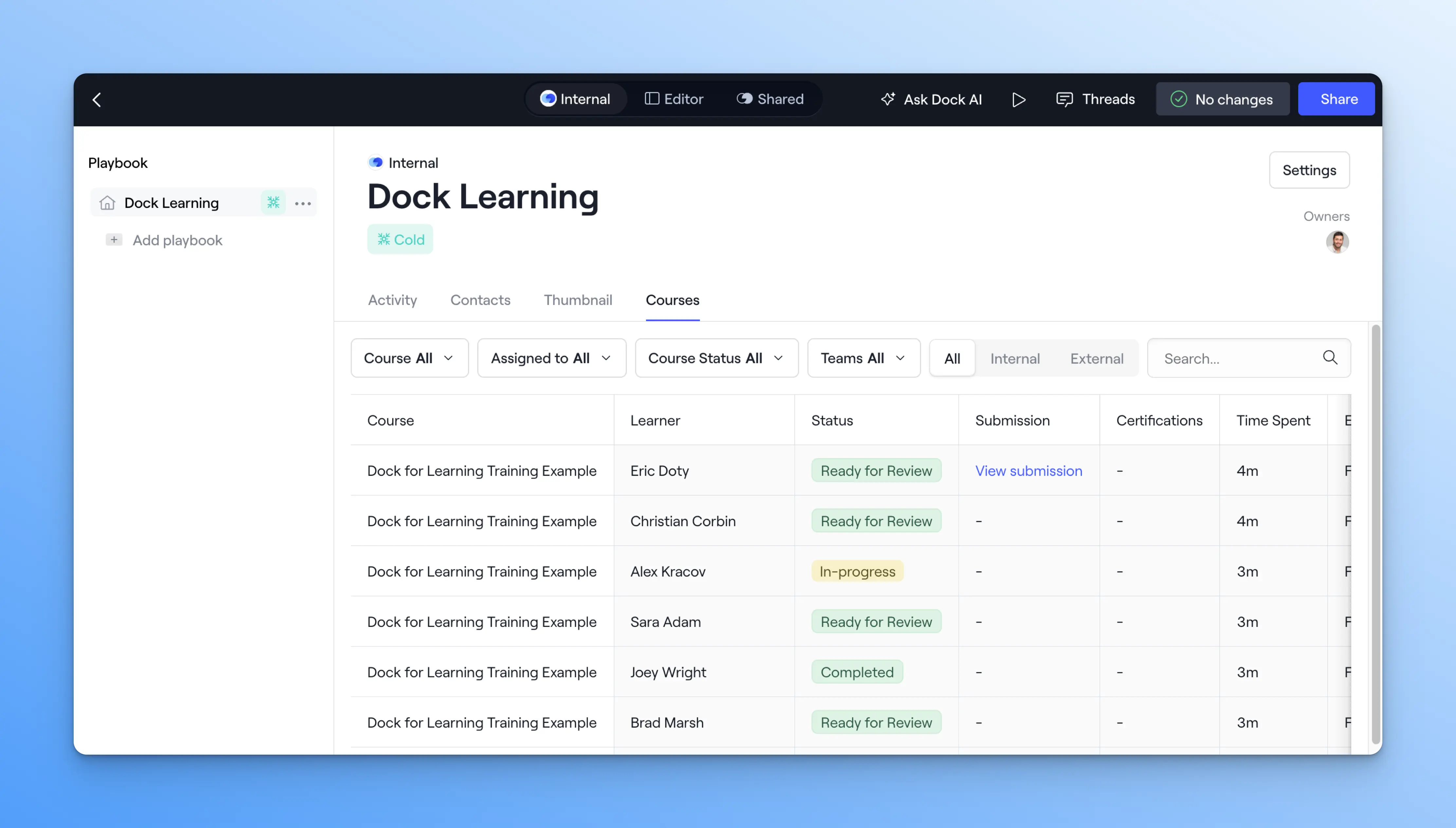Click the Cold status badge
Screen dimensions: 1456x828
pyautogui.click(x=400, y=239)
